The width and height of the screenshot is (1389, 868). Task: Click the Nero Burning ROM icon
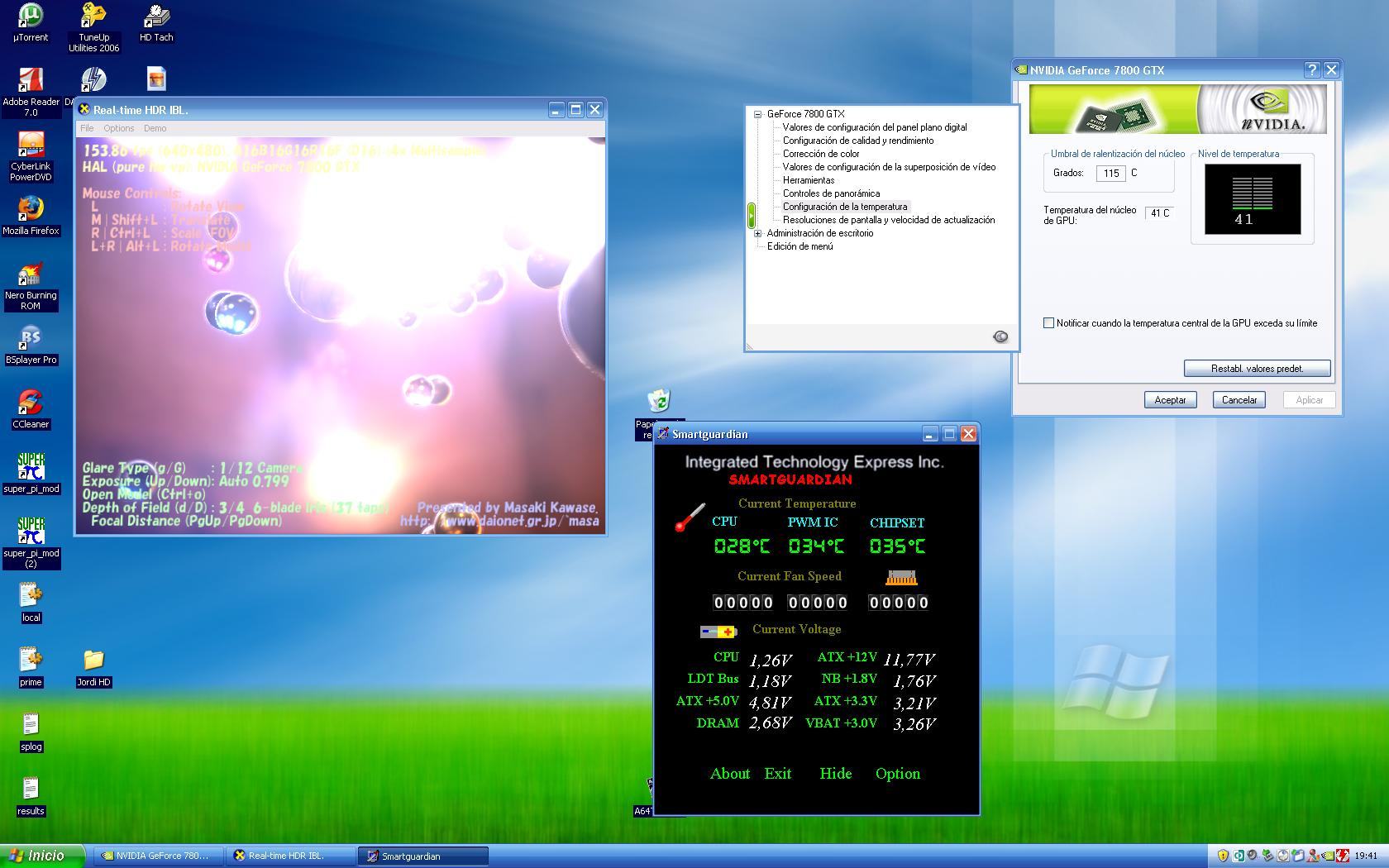(31, 285)
